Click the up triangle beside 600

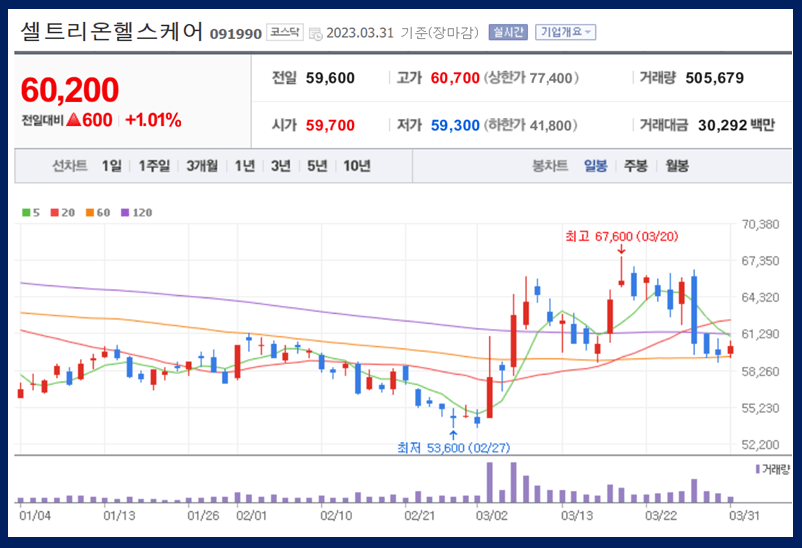click(x=74, y=120)
